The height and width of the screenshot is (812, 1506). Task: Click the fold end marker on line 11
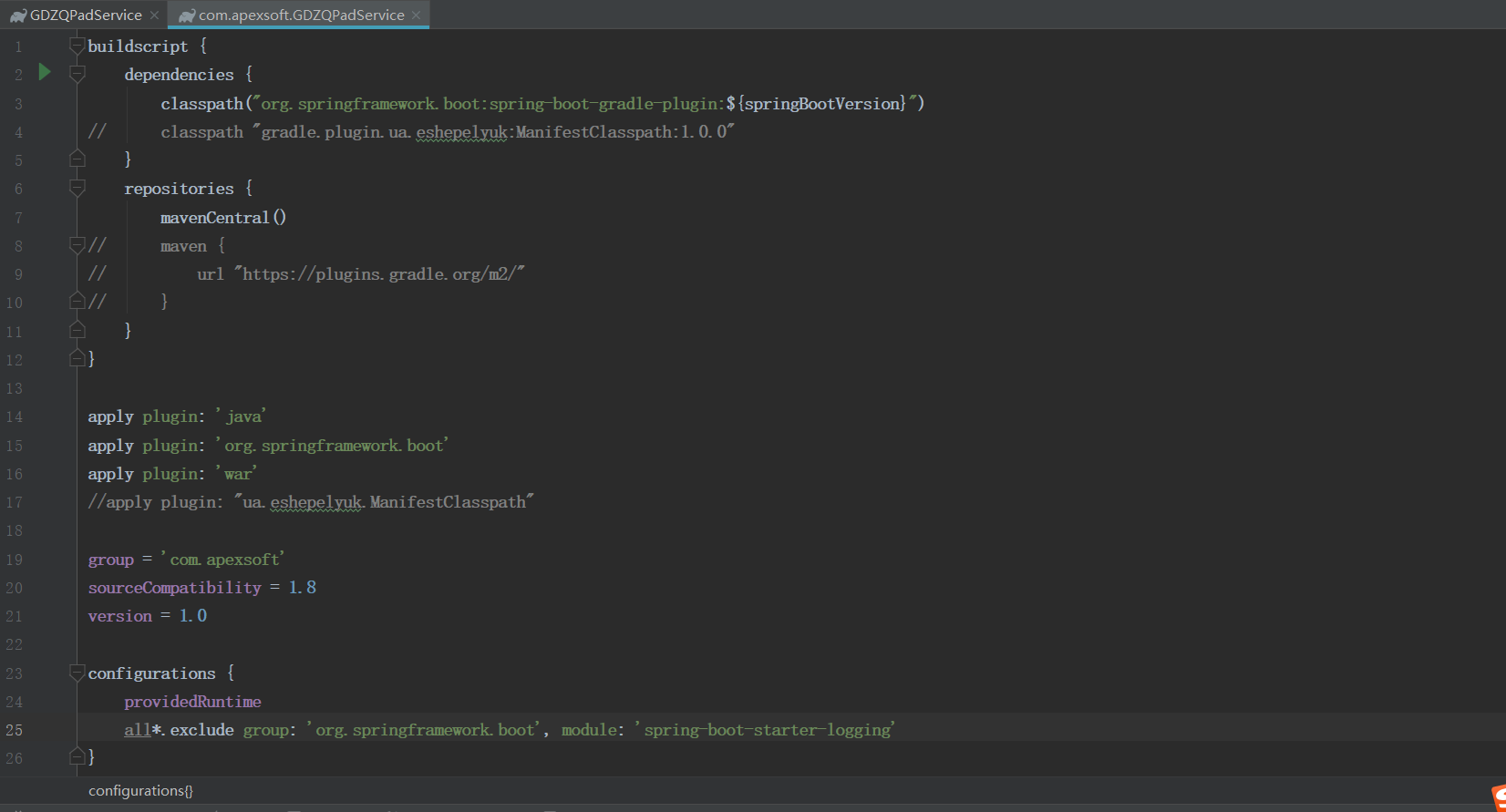tap(77, 331)
